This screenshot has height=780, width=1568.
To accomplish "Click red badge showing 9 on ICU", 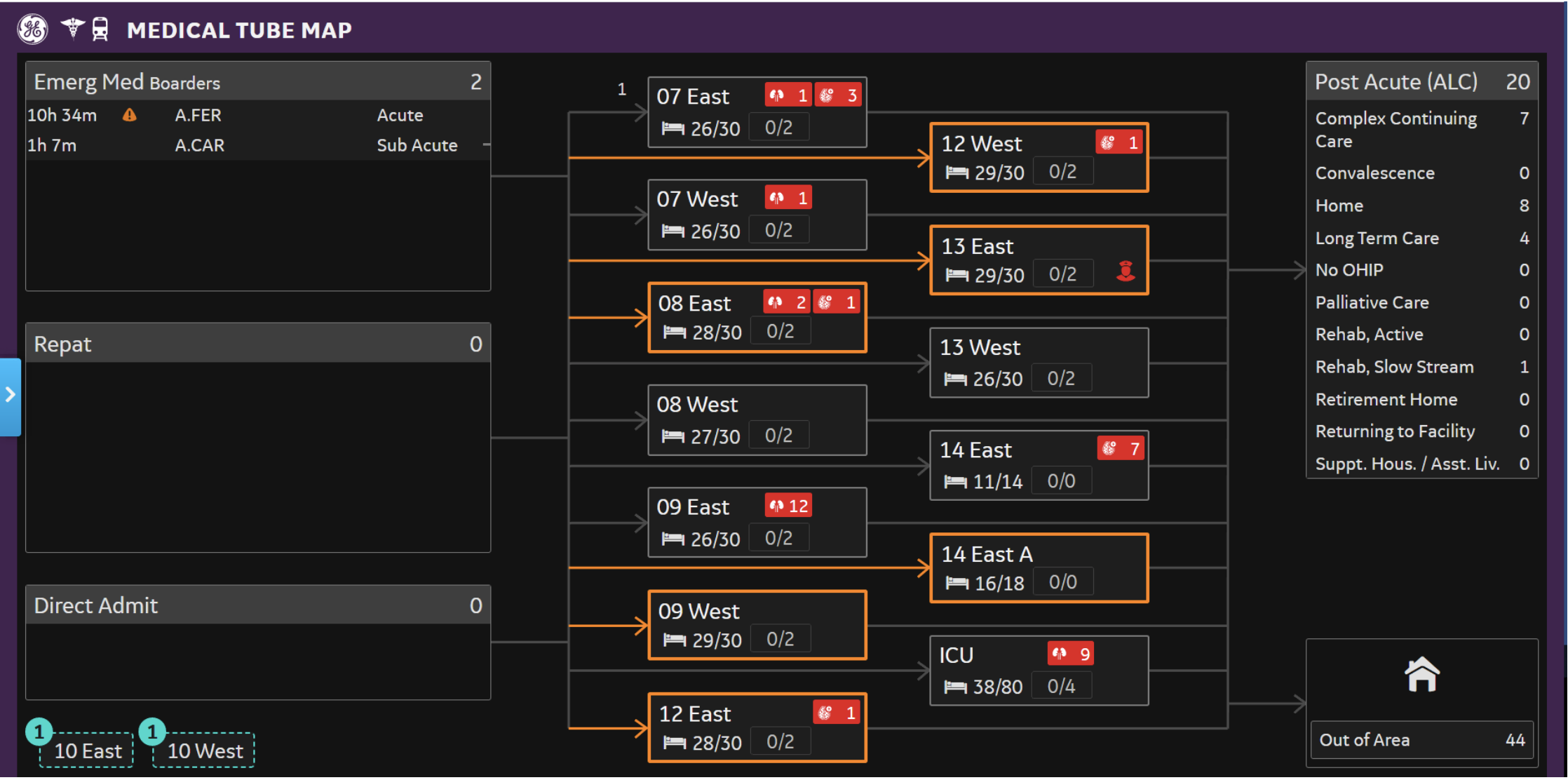I will pyautogui.click(x=1071, y=654).
